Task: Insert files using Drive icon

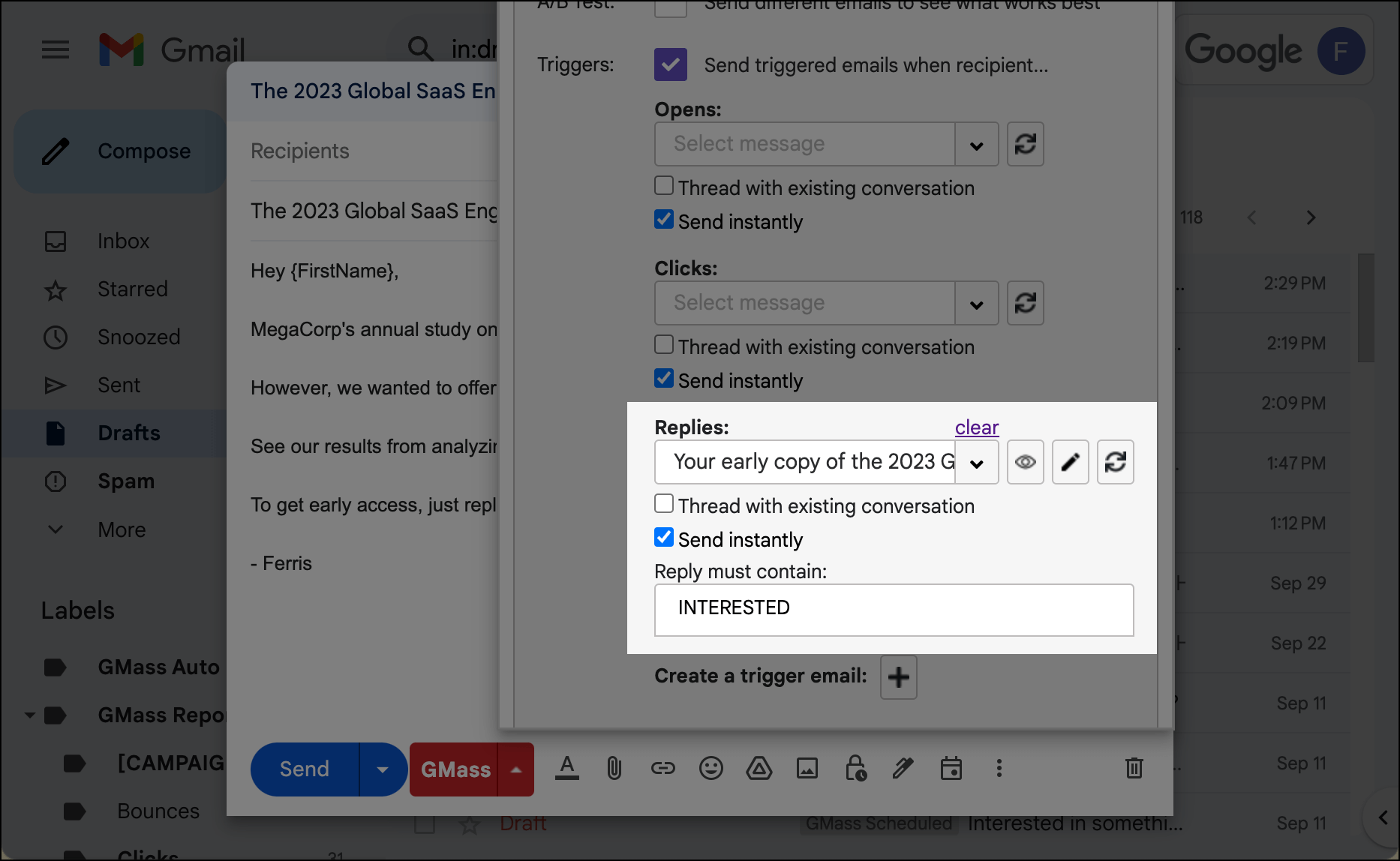Action: pos(759,768)
